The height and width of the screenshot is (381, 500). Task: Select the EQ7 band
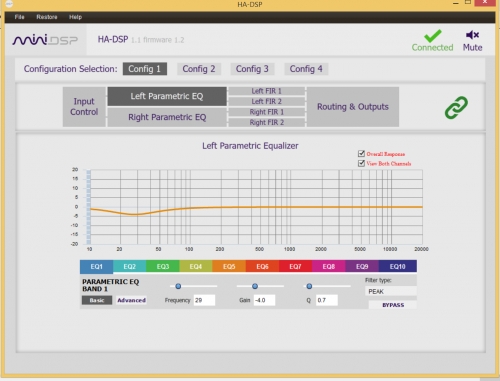295,267
